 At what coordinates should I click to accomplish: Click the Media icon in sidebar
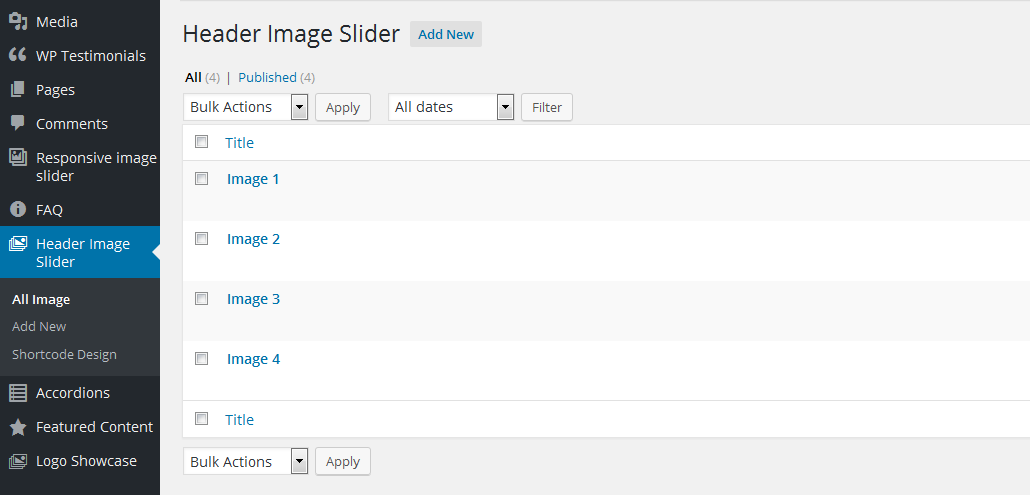(18, 22)
